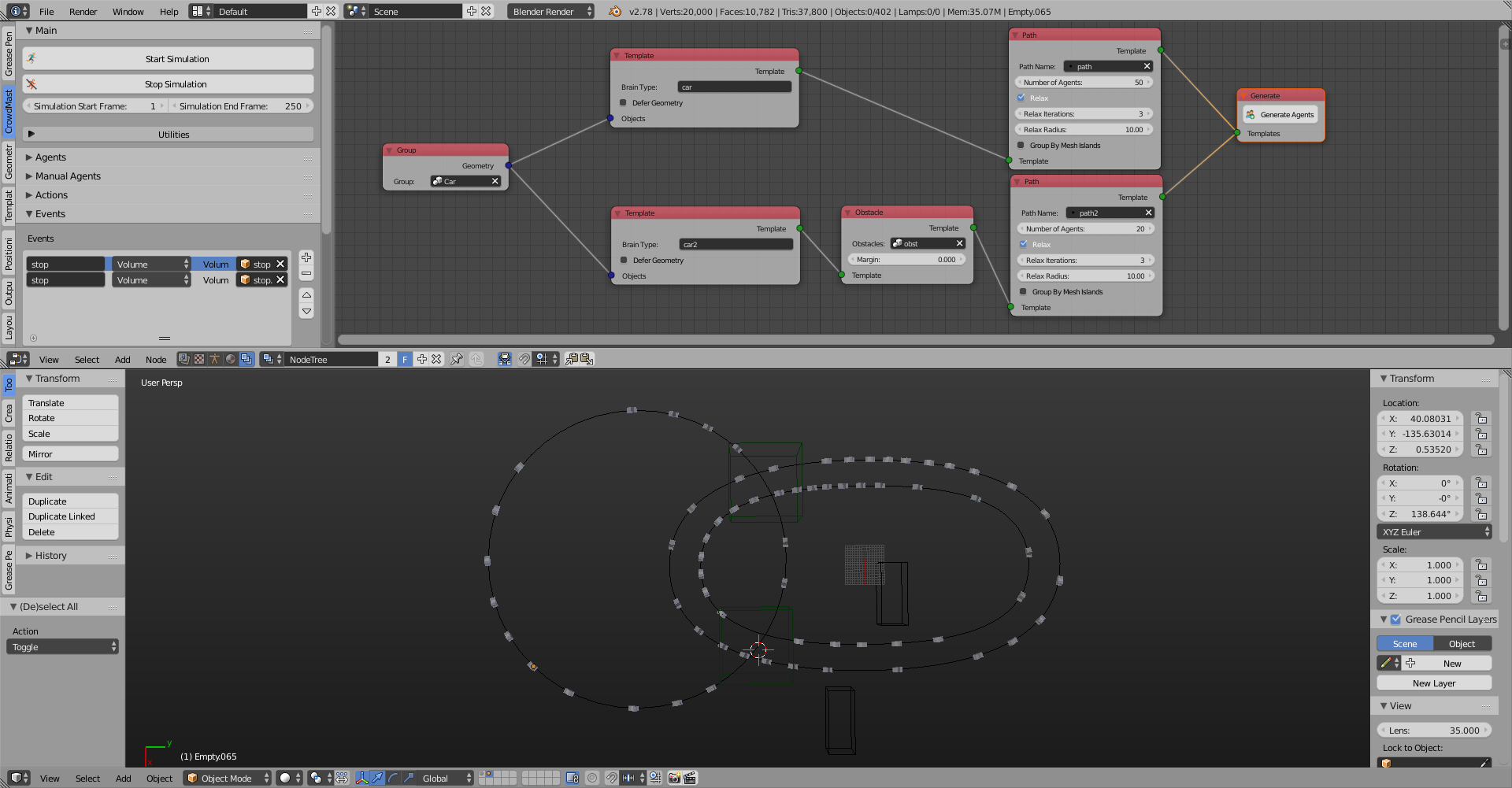Expand the History panel
Screen dimensions: 1512x788
pyautogui.click(x=50, y=556)
